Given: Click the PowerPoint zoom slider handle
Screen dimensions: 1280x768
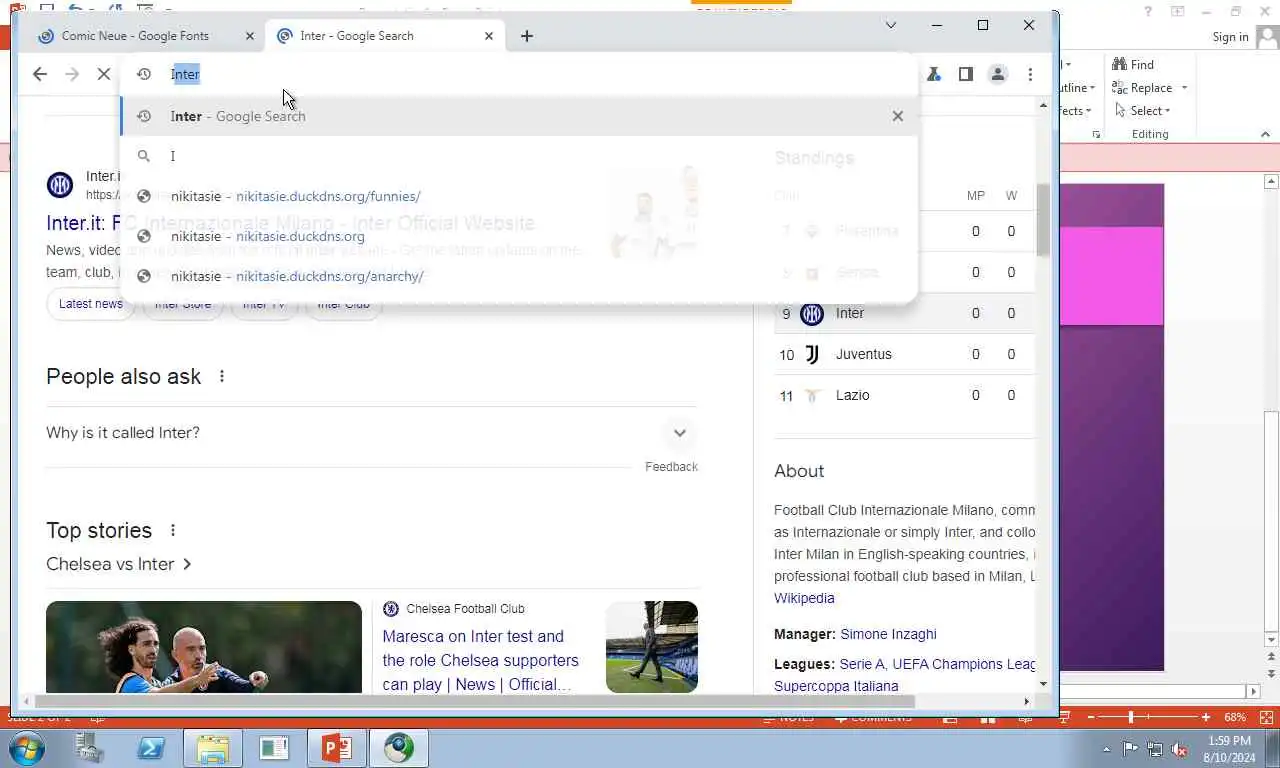Looking at the screenshot, I should click(x=1131, y=717).
